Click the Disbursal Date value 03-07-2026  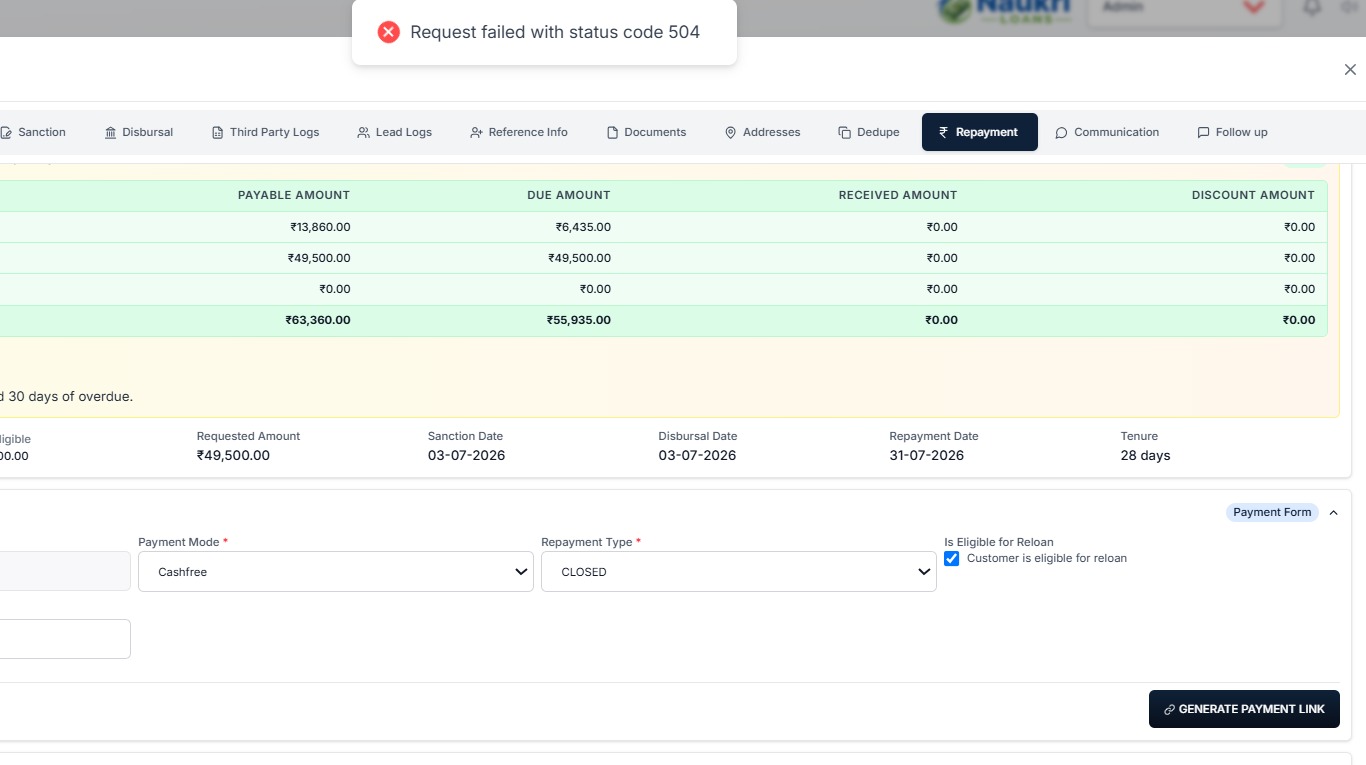pos(697,455)
